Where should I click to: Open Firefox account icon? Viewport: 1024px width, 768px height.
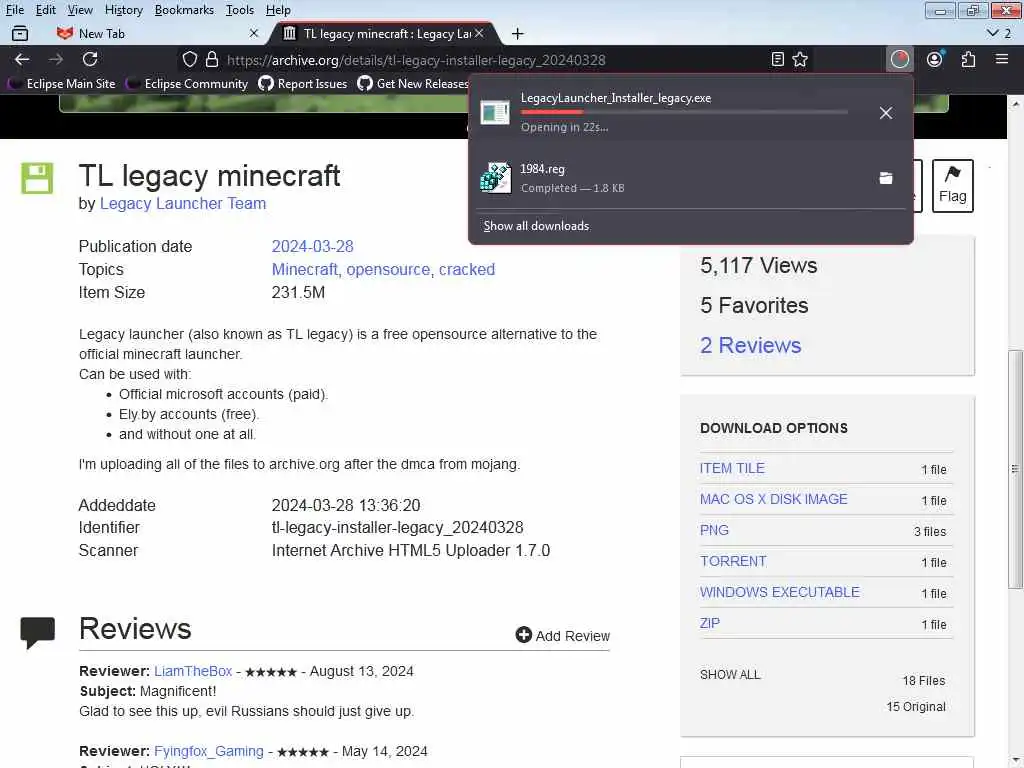(x=935, y=59)
